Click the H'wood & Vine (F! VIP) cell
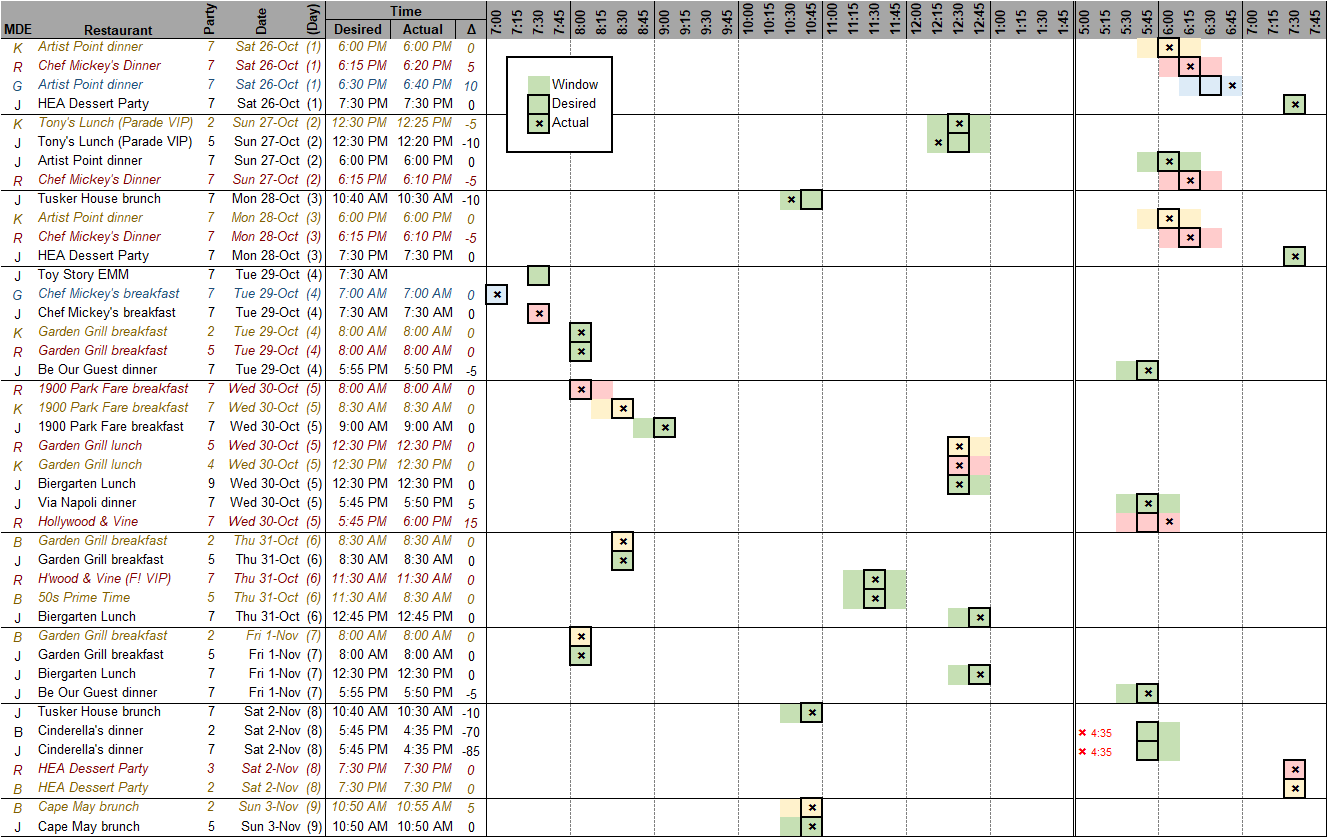The image size is (1327, 837). click(x=104, y=579)
